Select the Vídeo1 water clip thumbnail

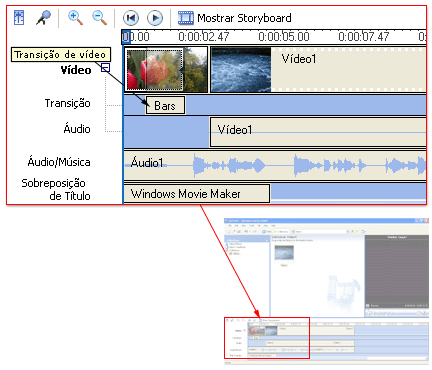[241, 69]
